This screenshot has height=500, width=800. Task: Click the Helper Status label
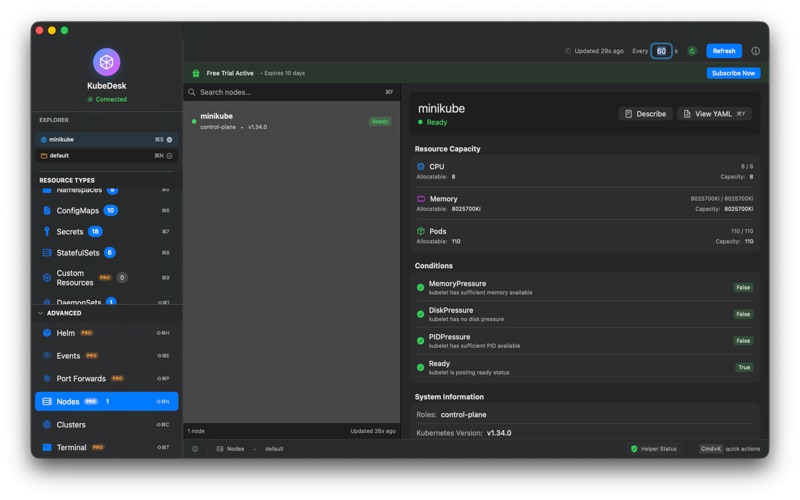658,449
